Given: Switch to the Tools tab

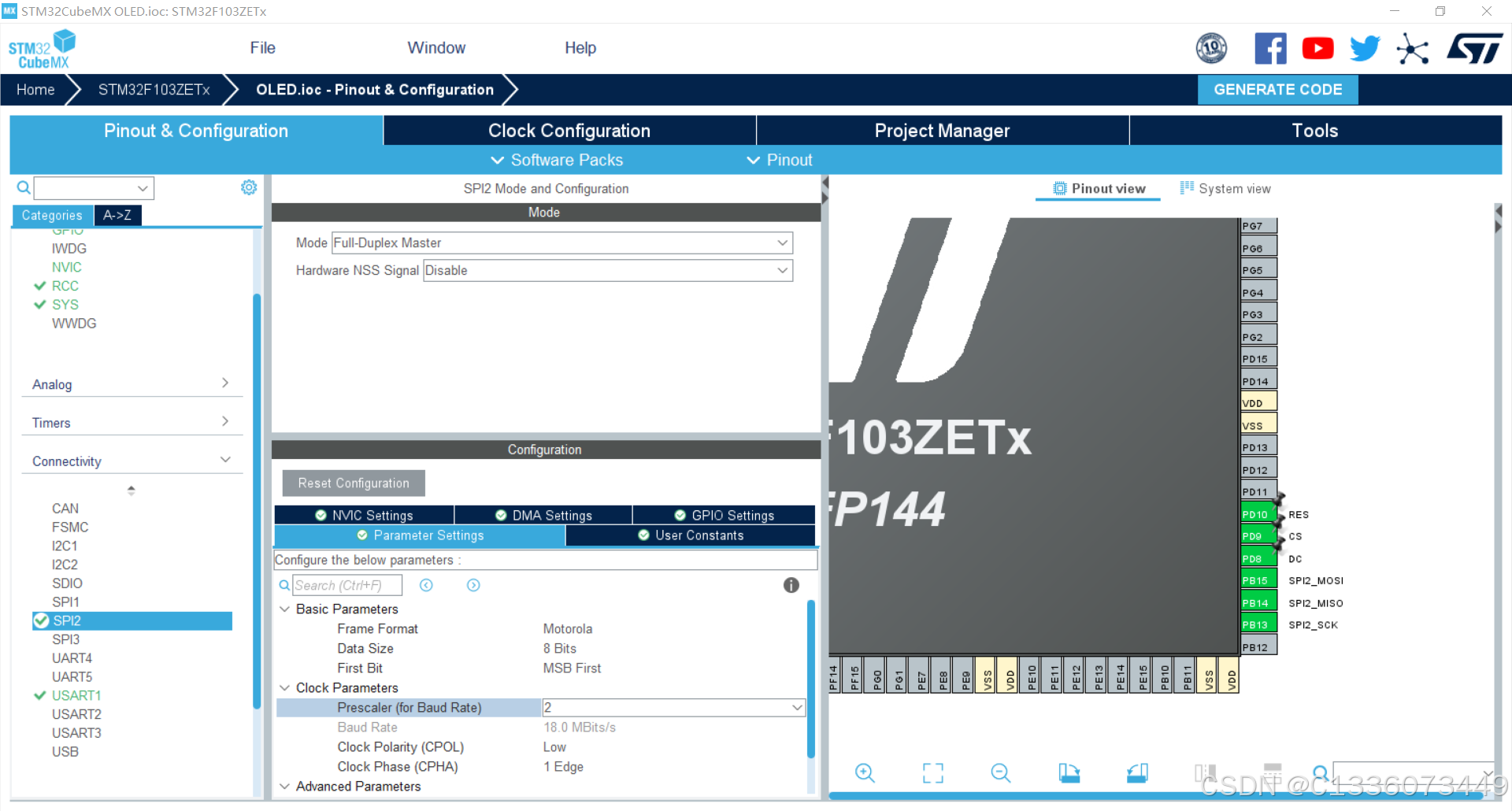Looking at the screenshot, I should (x=1315, y=131).
